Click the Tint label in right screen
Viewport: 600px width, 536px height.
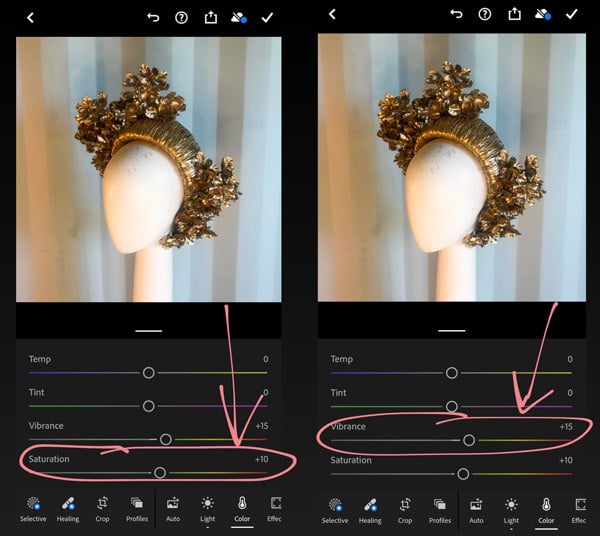tap(338, 393)
